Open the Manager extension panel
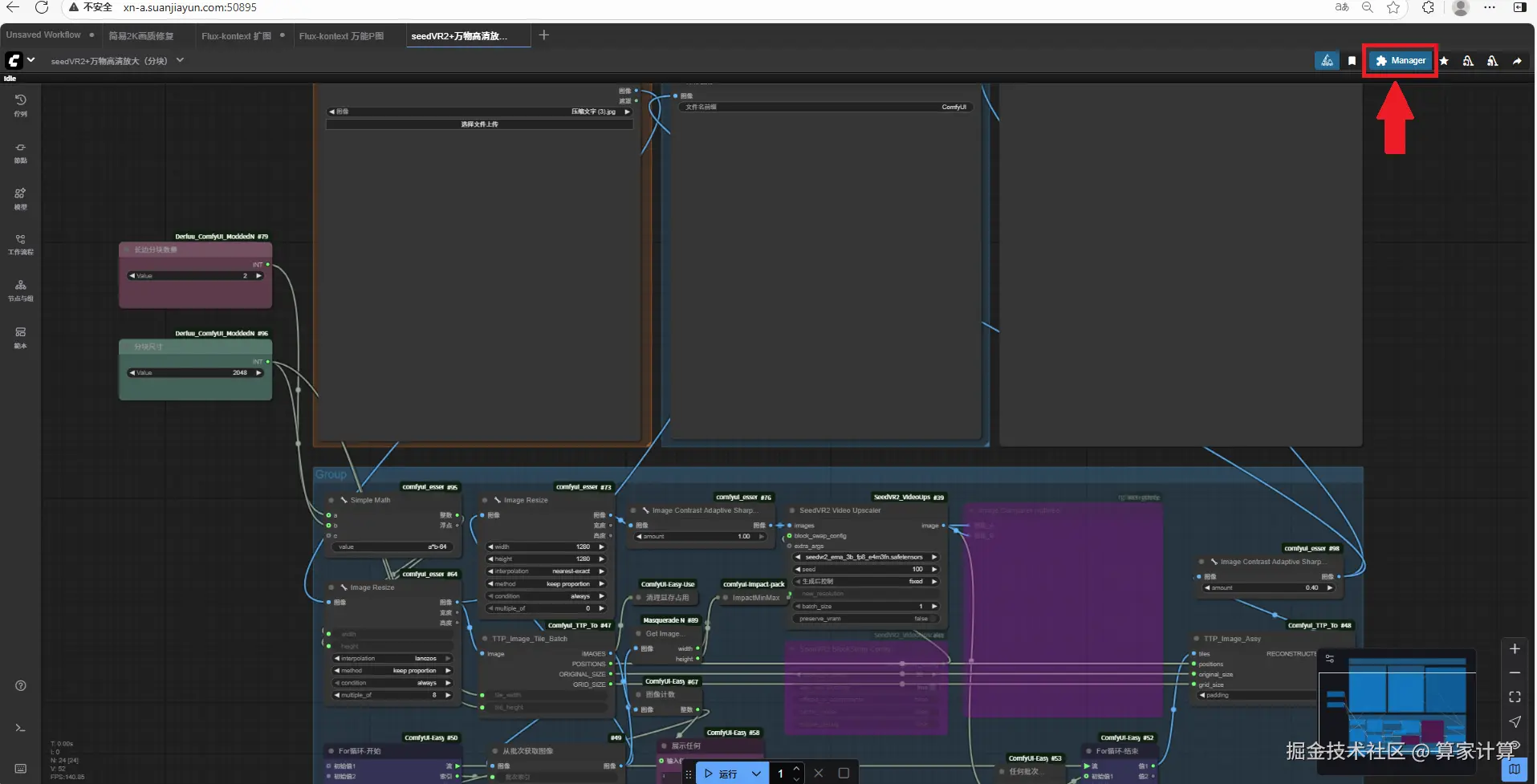Image resolution: width=1537 pixels, height=784 pixels. (1401, 61)
